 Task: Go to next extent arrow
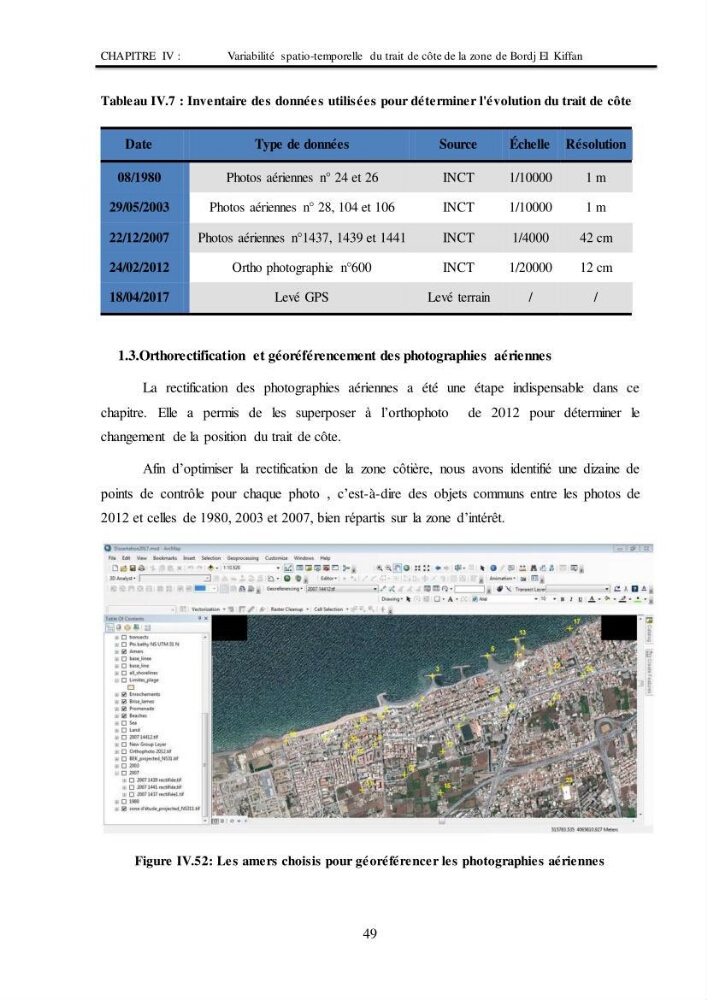(446, 568)
